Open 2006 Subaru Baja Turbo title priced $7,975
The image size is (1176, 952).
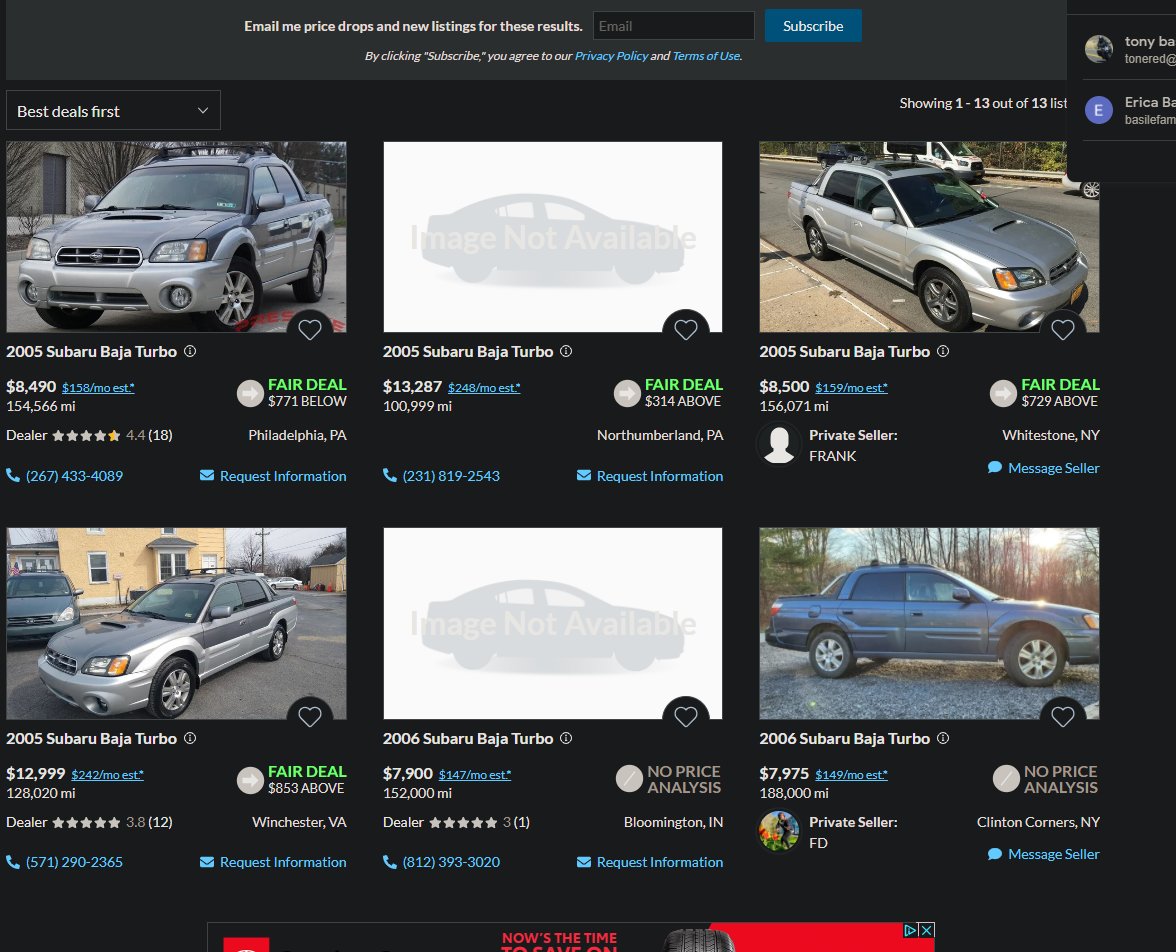tap(844, 738)
